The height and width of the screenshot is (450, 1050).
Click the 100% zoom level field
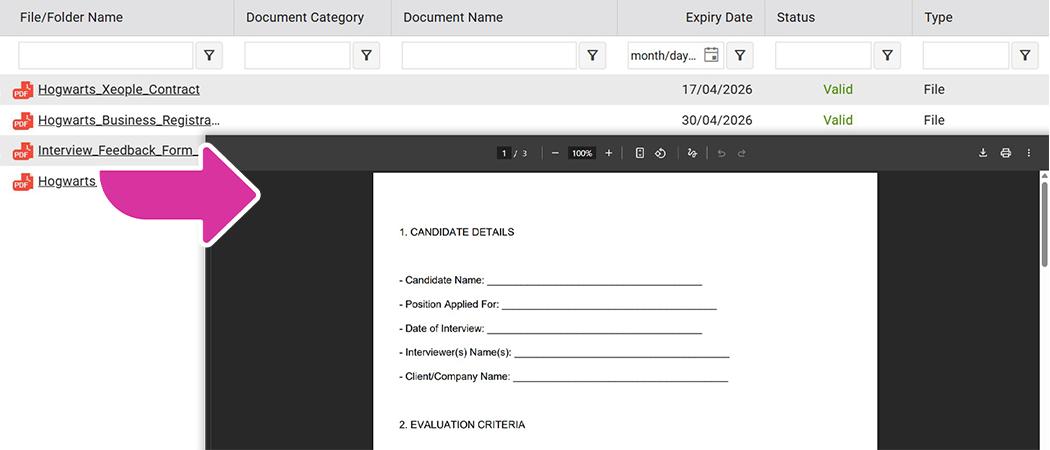582,153
